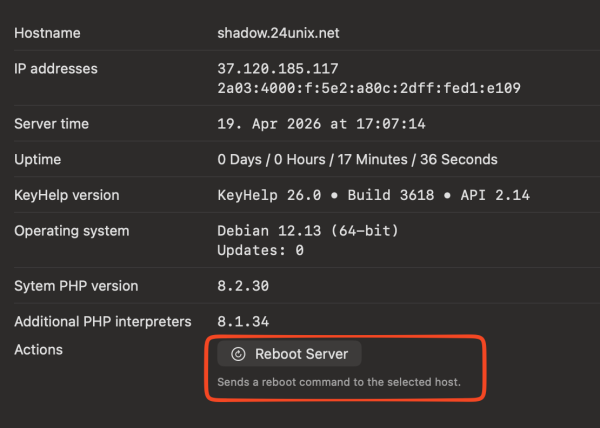
Task: Click the reboot command description text
Action: point(339,383)
